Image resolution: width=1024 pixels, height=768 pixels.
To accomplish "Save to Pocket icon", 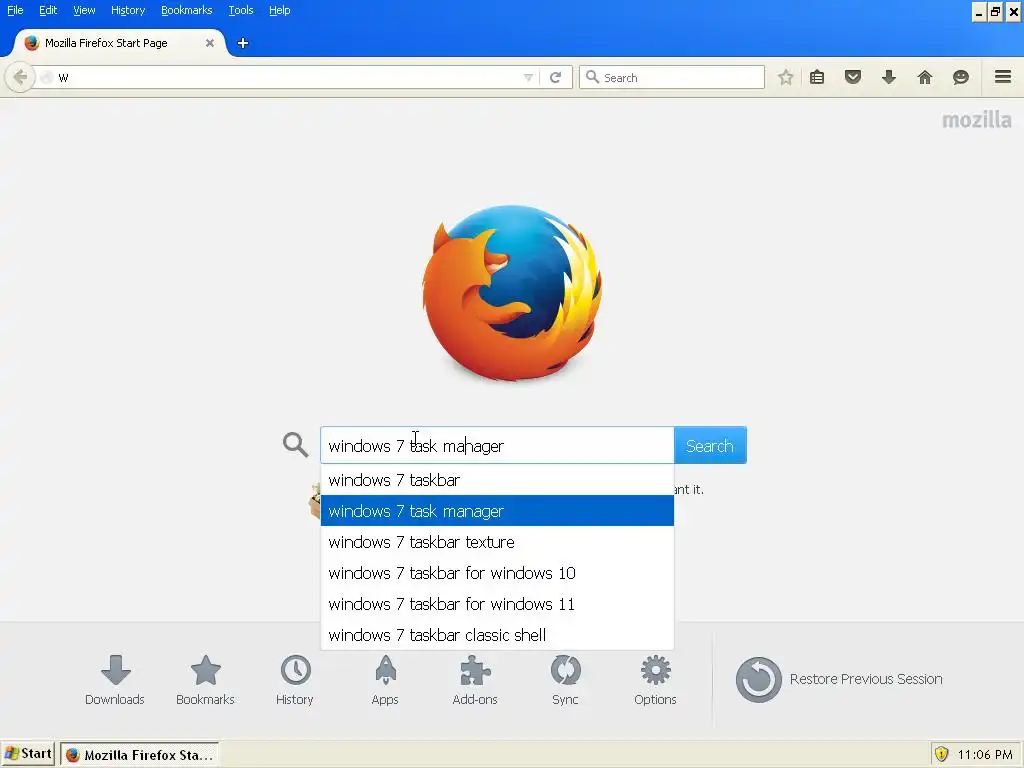I will [x=853, y=78].
